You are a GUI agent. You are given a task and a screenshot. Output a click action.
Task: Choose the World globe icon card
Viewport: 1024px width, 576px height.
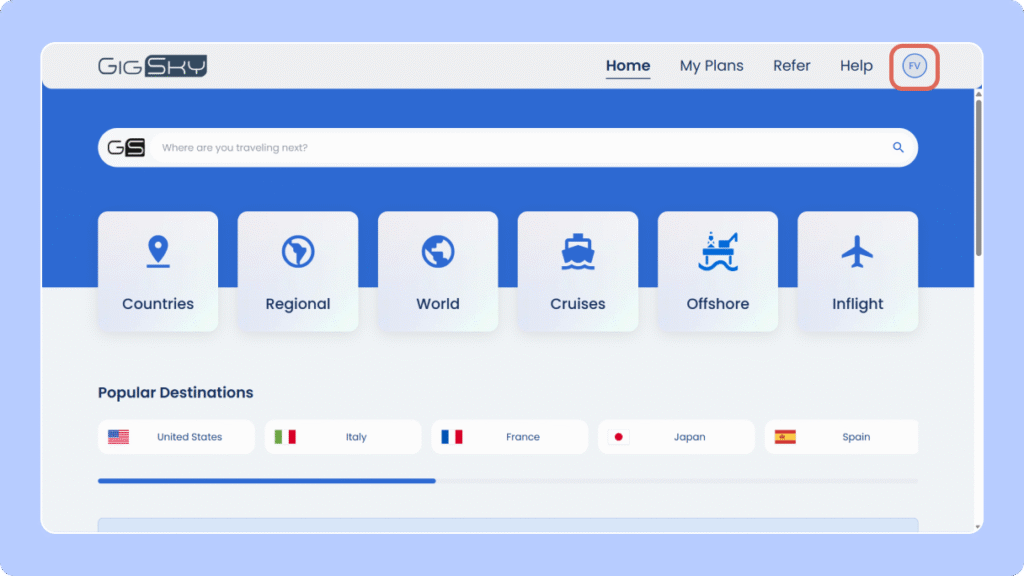coord(437,253)
